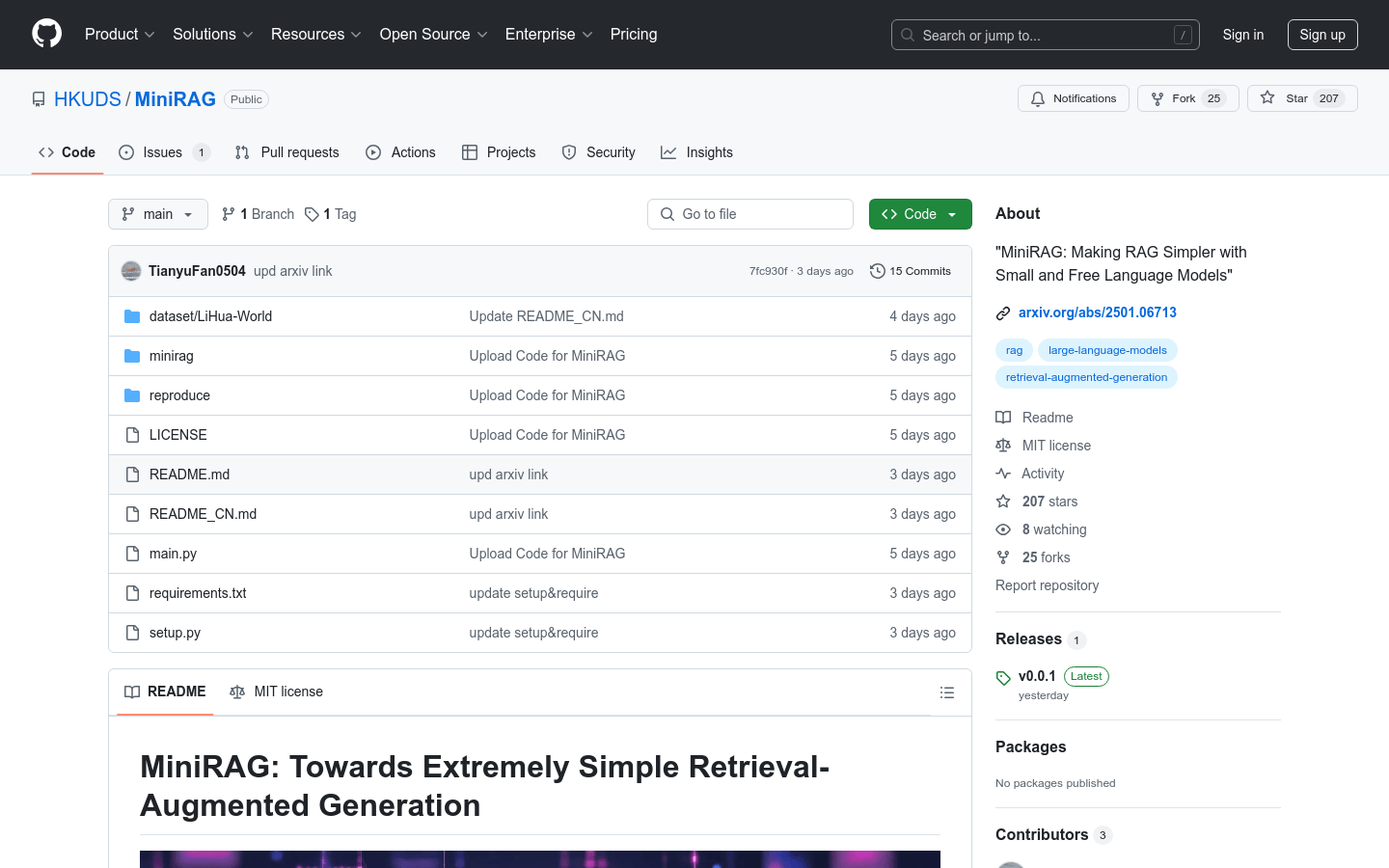The width and height of the screenshot is (1389, 868).
Task: Click the large-language-models topic tag
Action: click(1107, 350)
